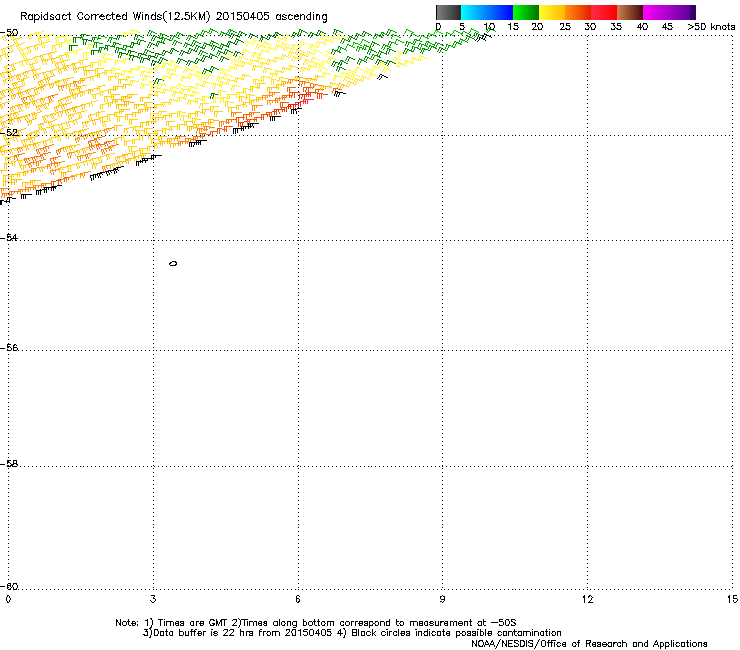The width and height of the screenshot is (740, 650).
Task: Click the longitude label '6' on bottom axis
Action: [x=298, y=599]
